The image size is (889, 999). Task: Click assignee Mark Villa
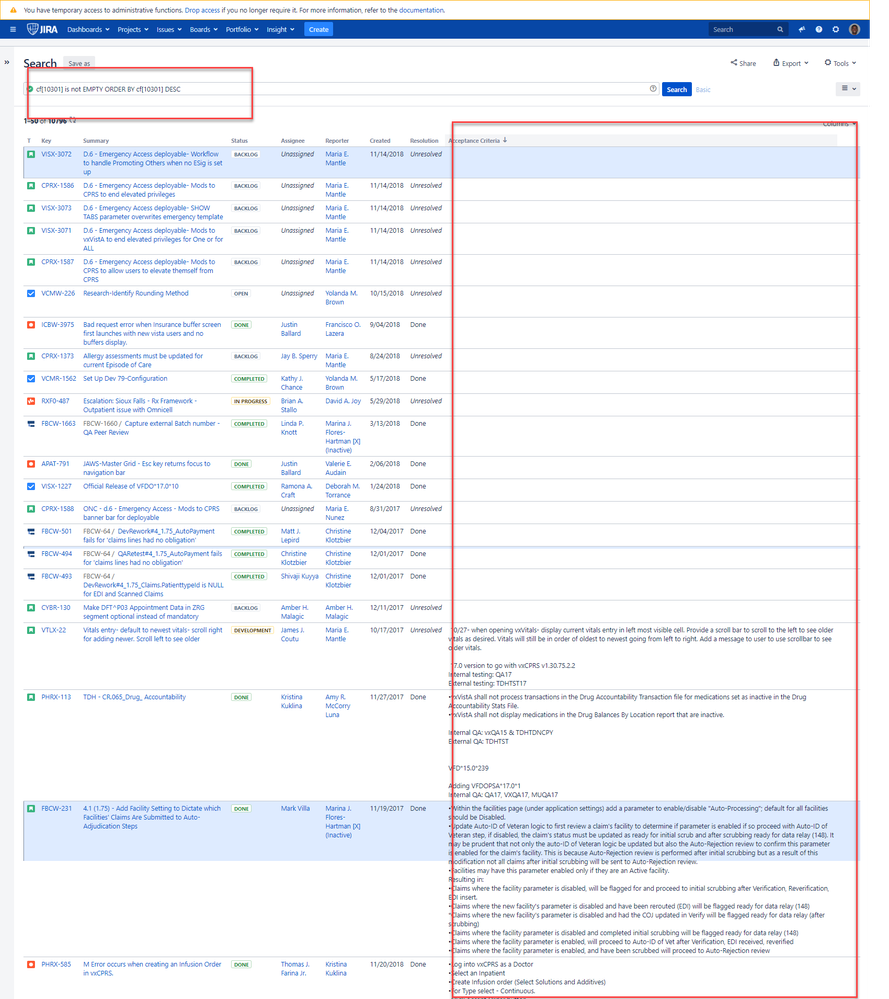pyautogui.click(x=295, y=809)
